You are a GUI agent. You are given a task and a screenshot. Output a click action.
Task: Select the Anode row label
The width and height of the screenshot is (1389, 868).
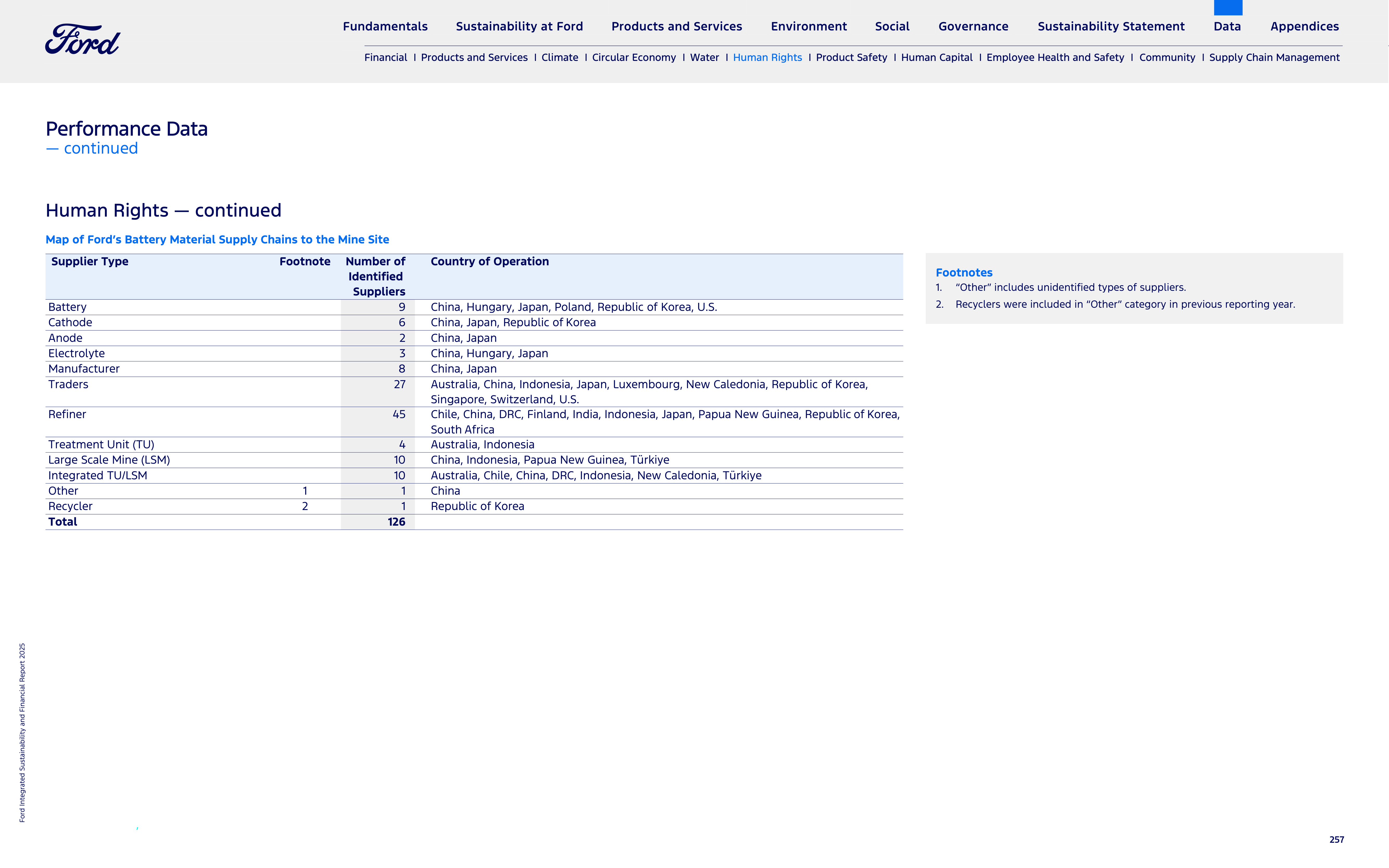tap(65, 338)
